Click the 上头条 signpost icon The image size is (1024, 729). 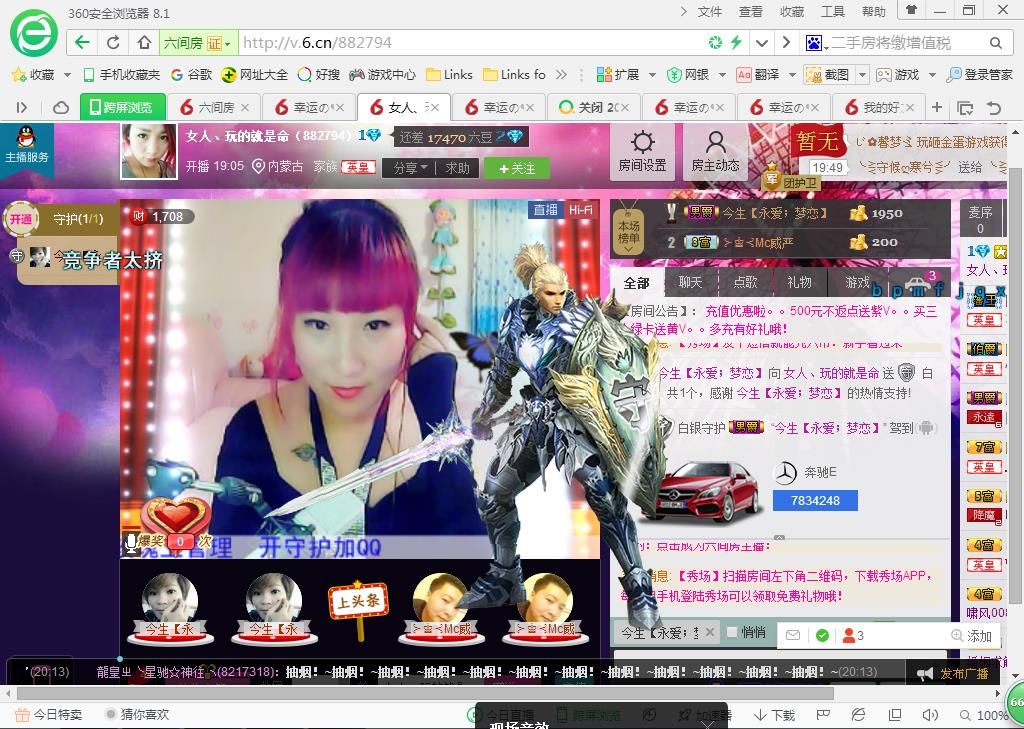[x=358, y=610]
